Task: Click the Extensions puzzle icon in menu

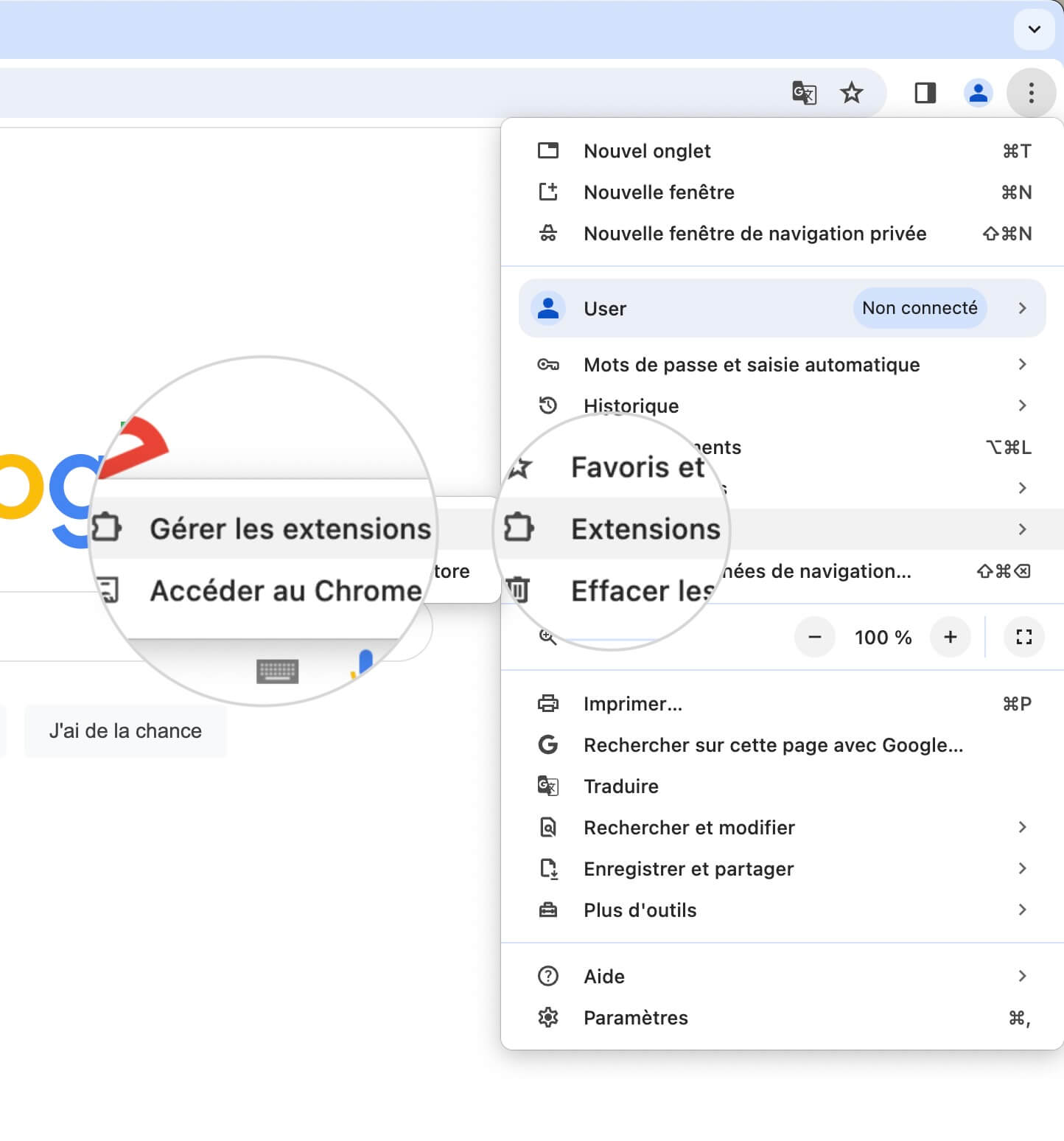Action: coord(518,527)
